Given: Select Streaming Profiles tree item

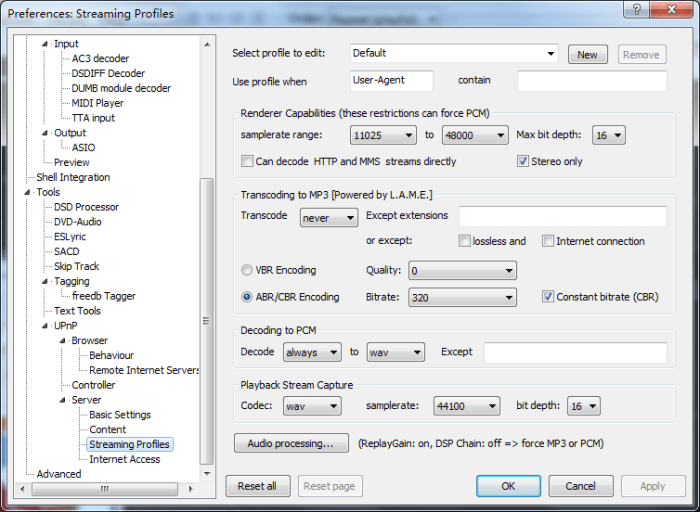Looking at the screenshot, I should 129,445.
